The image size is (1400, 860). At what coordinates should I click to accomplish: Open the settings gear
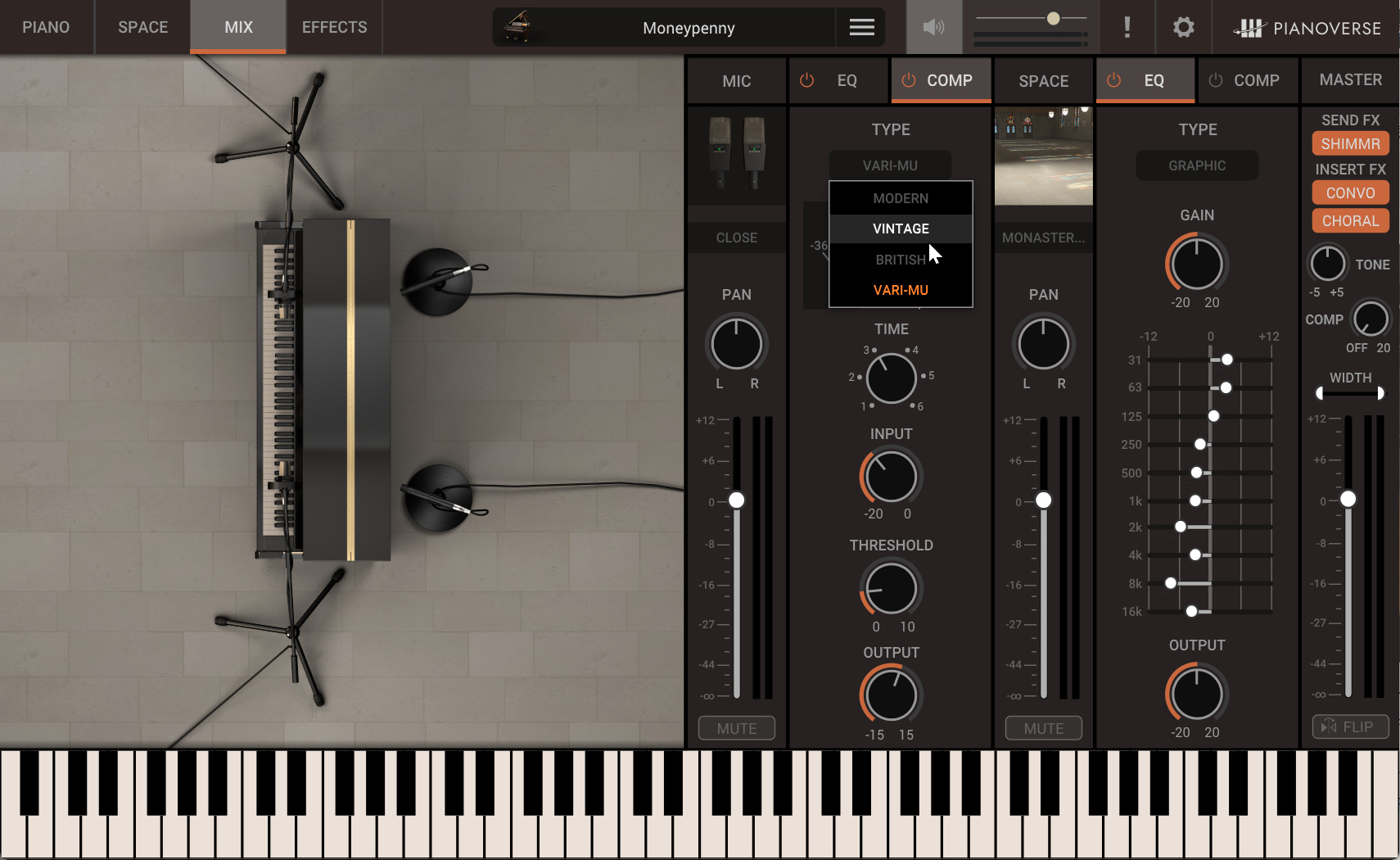click(x=1183, y=27)
